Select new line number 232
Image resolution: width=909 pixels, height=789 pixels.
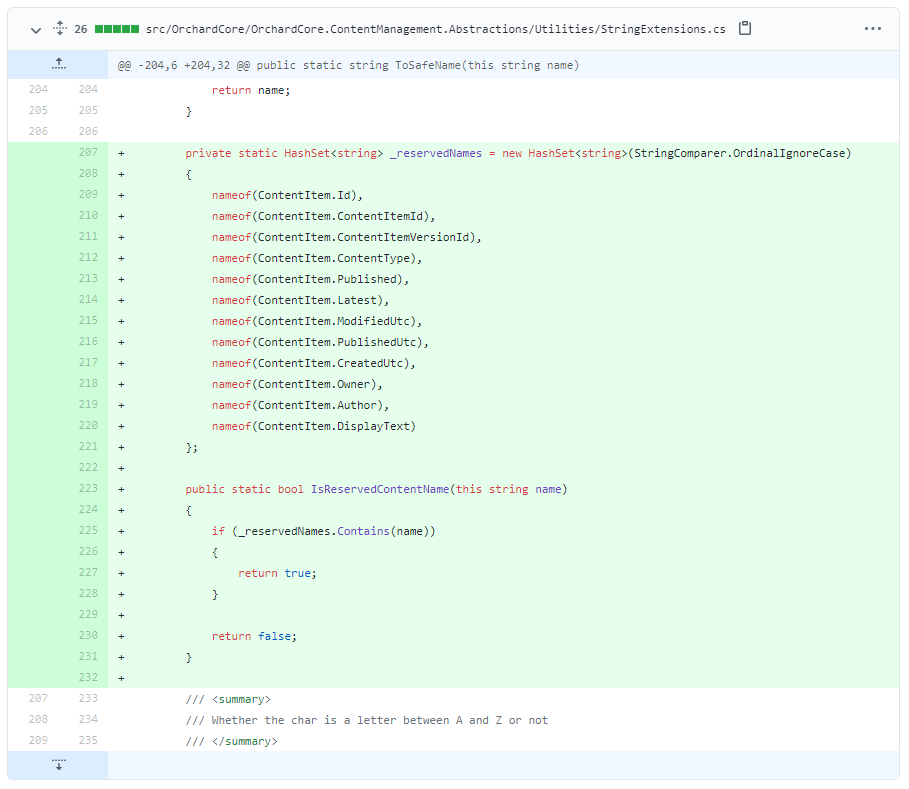[88, 677]
